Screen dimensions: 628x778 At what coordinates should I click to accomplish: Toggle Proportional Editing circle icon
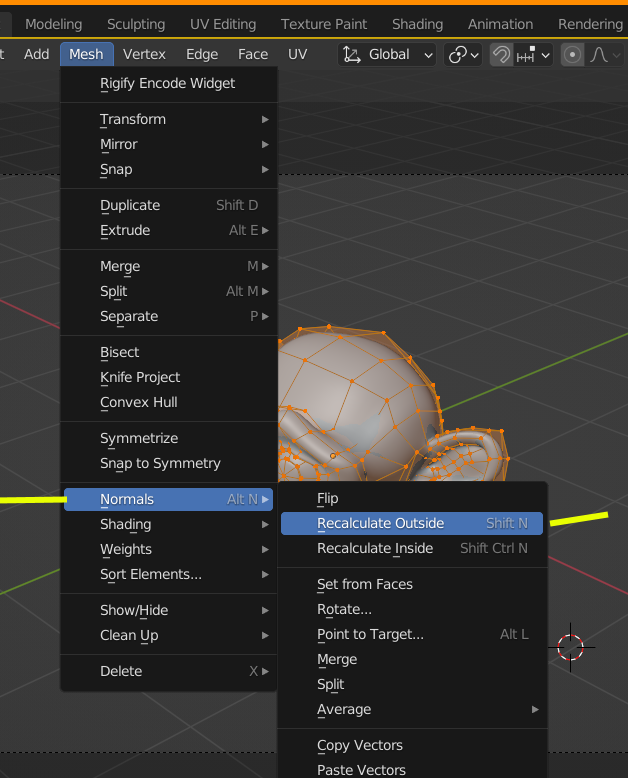pos(572,55)
